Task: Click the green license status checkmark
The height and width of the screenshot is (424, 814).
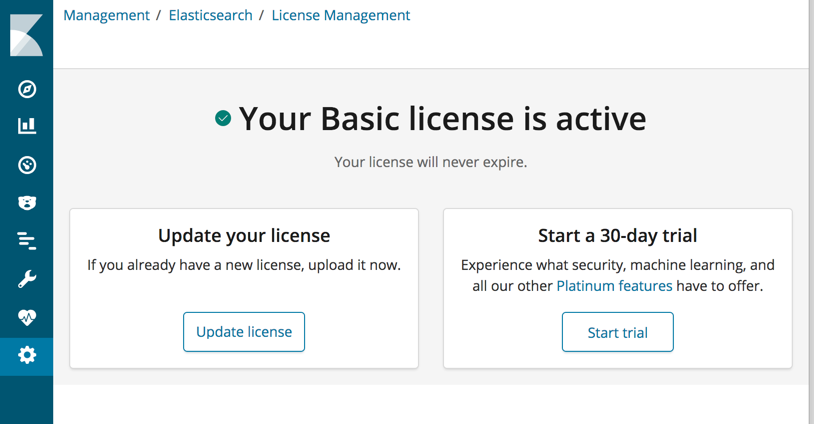Action: (223, 119)
